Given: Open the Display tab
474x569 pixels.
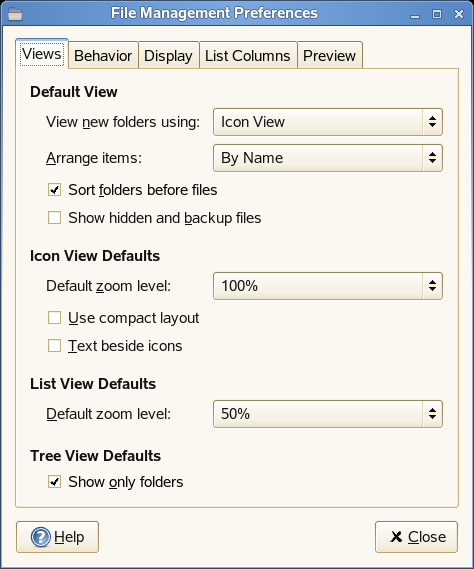Looking at the screenshot, I should click(x=168, y=56).
